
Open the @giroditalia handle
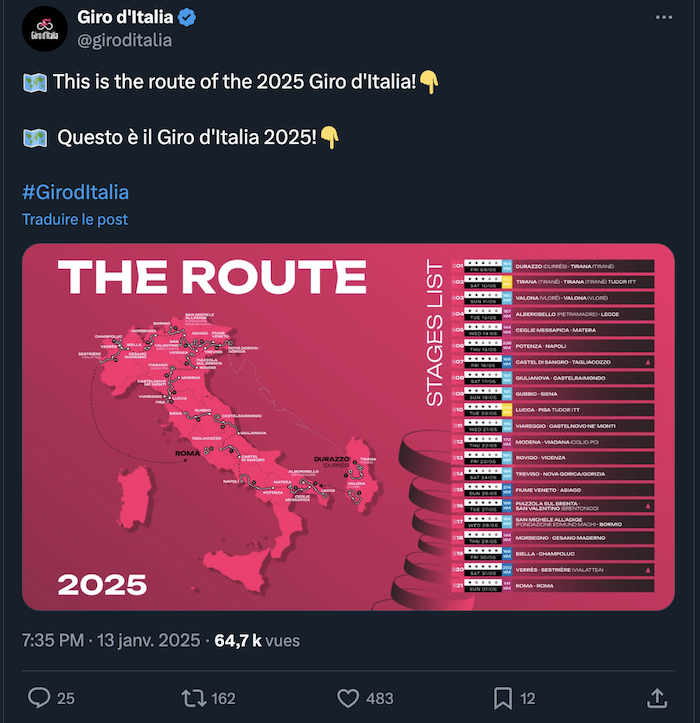coord(124,40)
